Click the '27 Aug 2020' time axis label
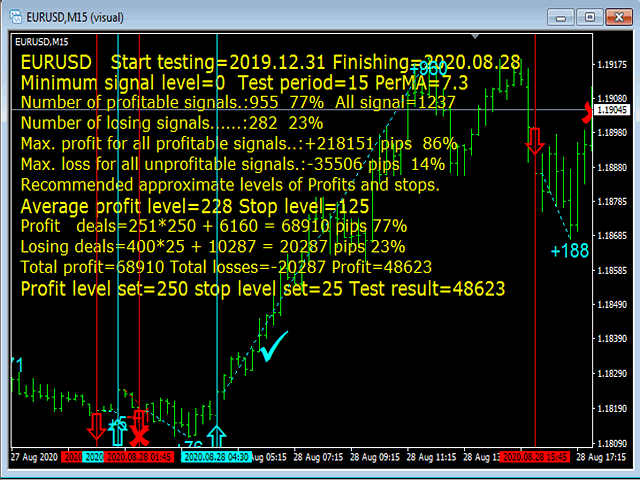The width and height of the screenshot is (640, 480). tap(34, 457)
